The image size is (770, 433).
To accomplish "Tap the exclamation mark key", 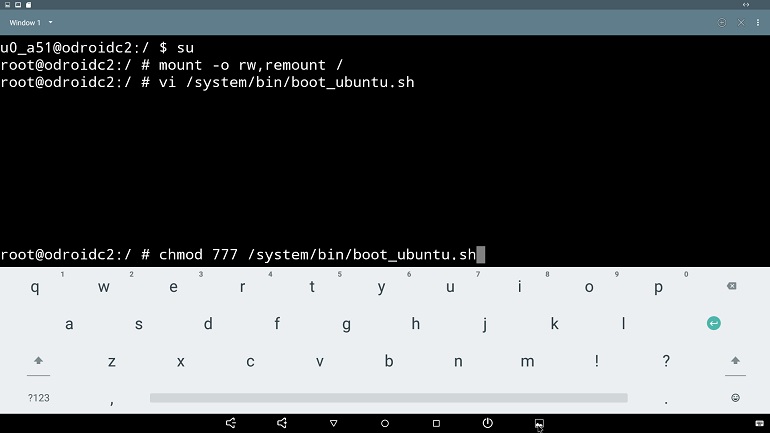I will [x=597, y=361].
